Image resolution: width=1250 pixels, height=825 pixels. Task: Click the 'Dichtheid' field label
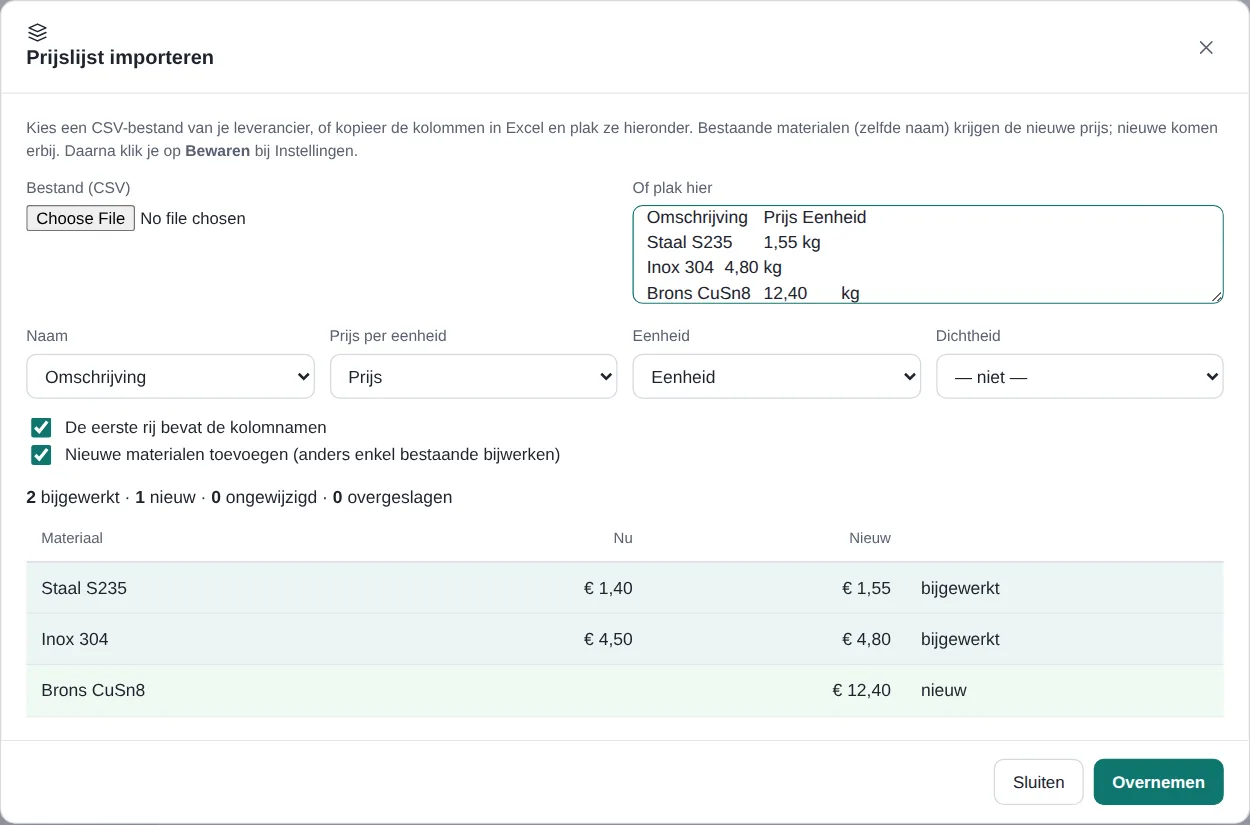[968, 336]
